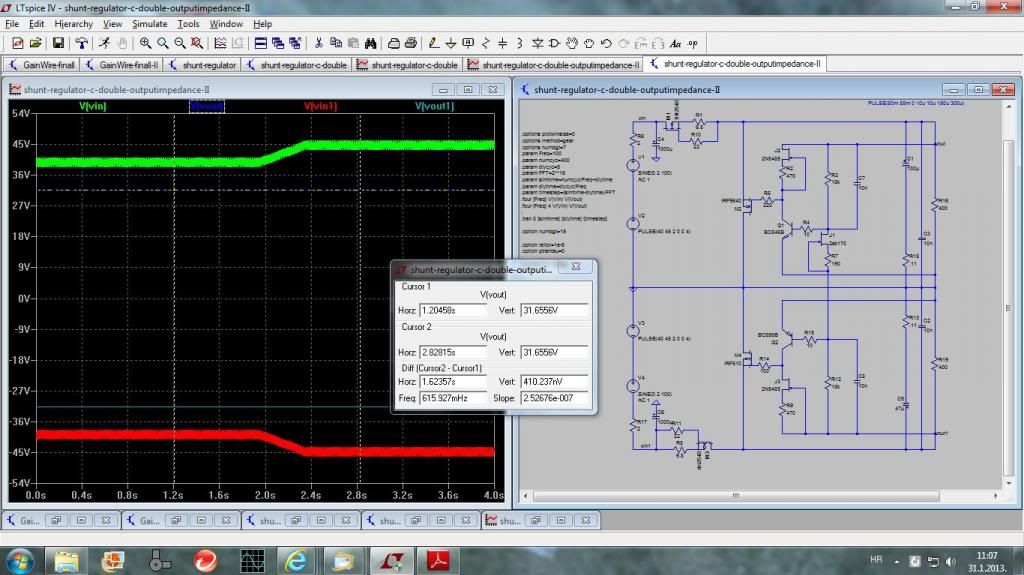Select the Label Net tool
The height and width of the screenshot is (575, 1024).
pyautogui.click(x=468, y=44)
